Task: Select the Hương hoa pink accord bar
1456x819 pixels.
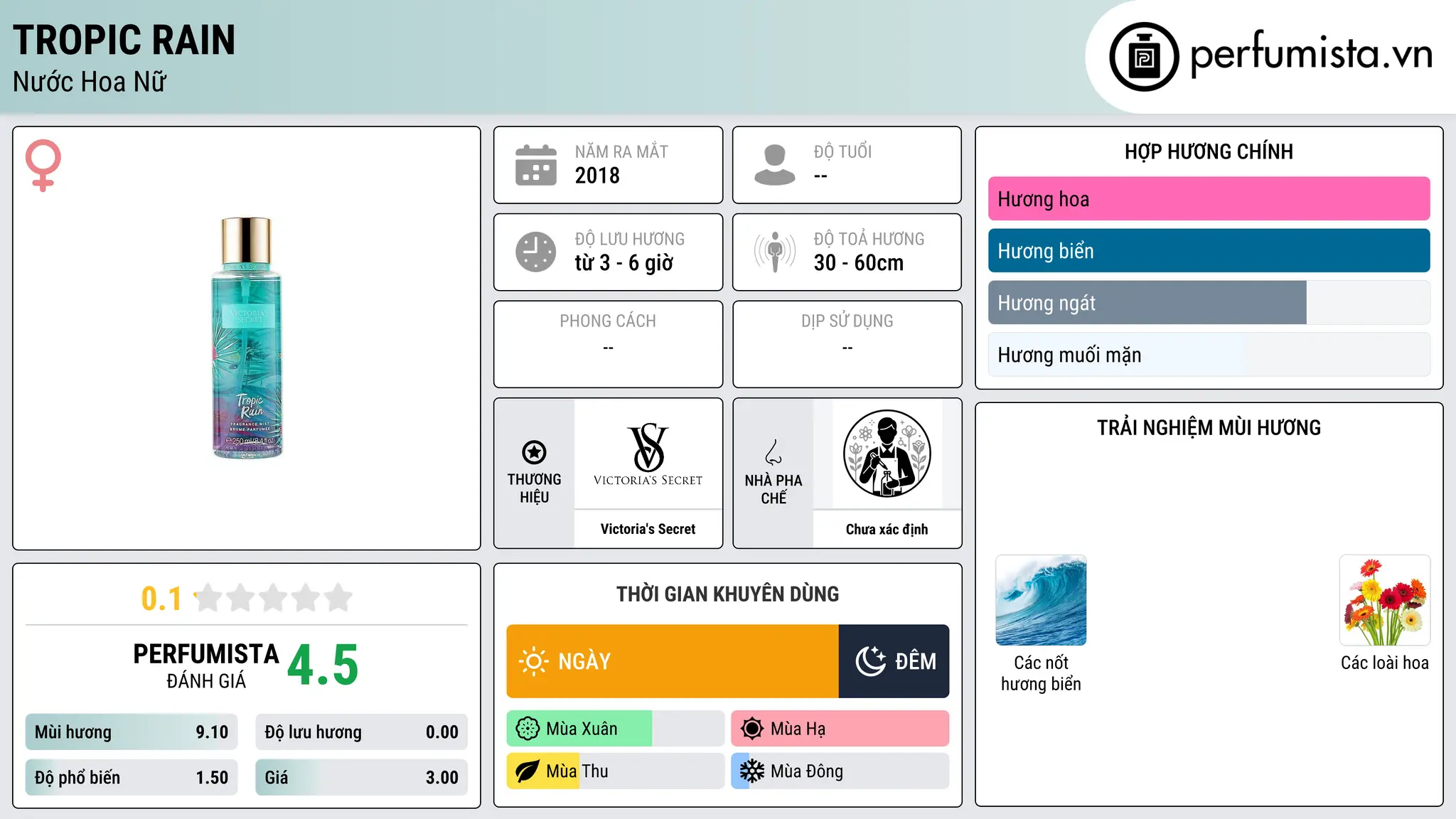Action: click(x=1209, y=199)
